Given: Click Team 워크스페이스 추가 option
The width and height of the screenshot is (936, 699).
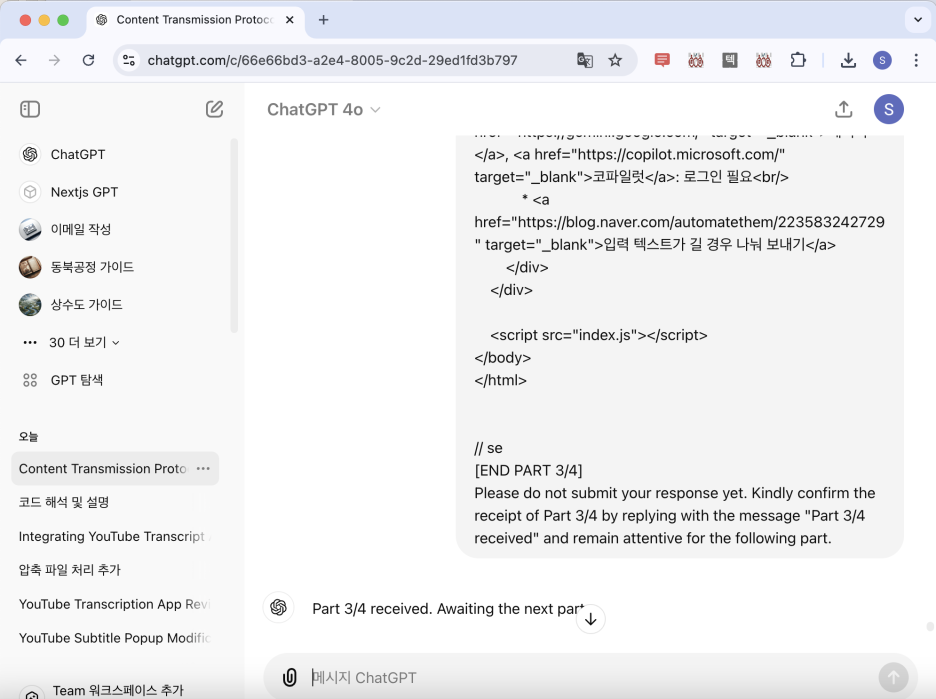Looking at the screenshot, I should point(117,690).
